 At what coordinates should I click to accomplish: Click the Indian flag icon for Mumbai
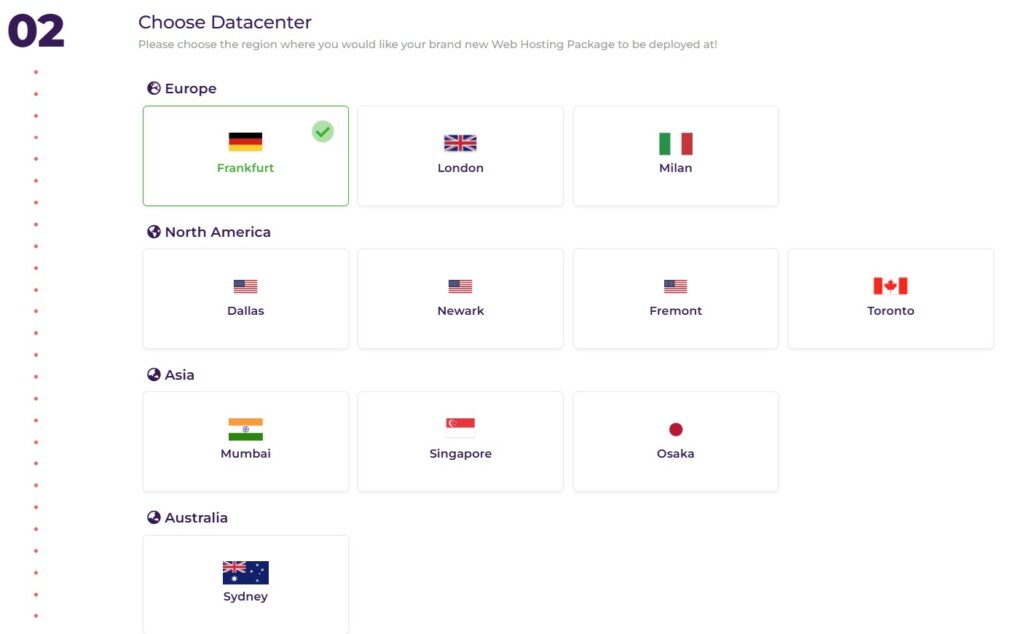[245, 429]
